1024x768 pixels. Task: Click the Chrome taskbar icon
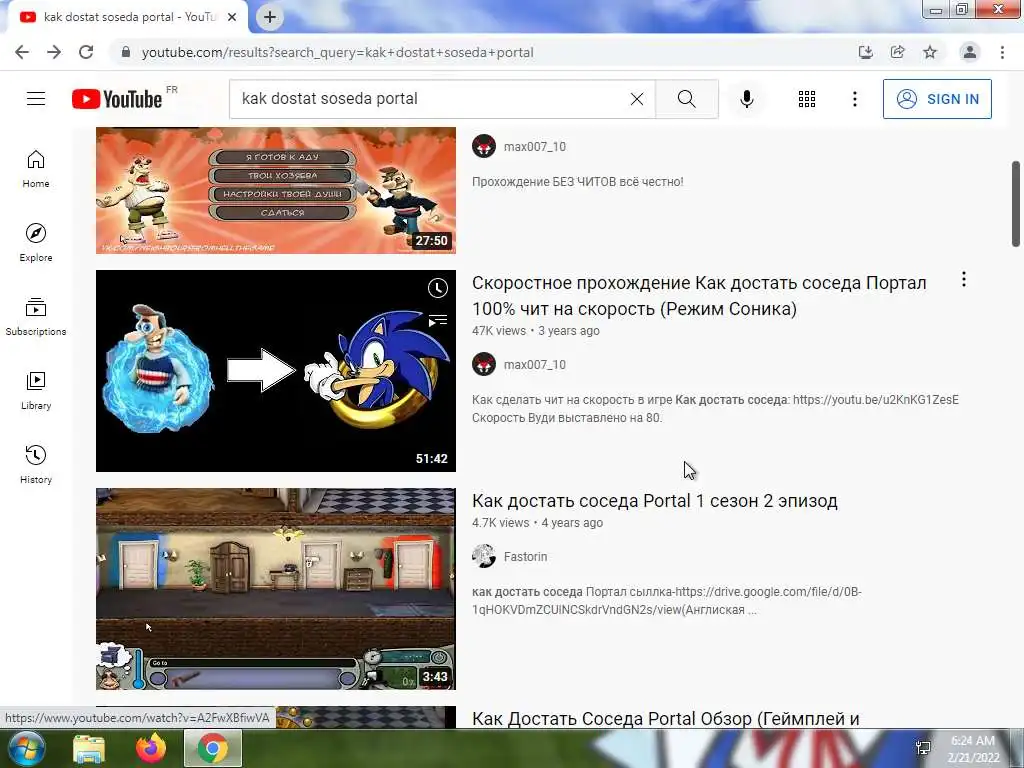pyautogui.click(x=213, y=748)
